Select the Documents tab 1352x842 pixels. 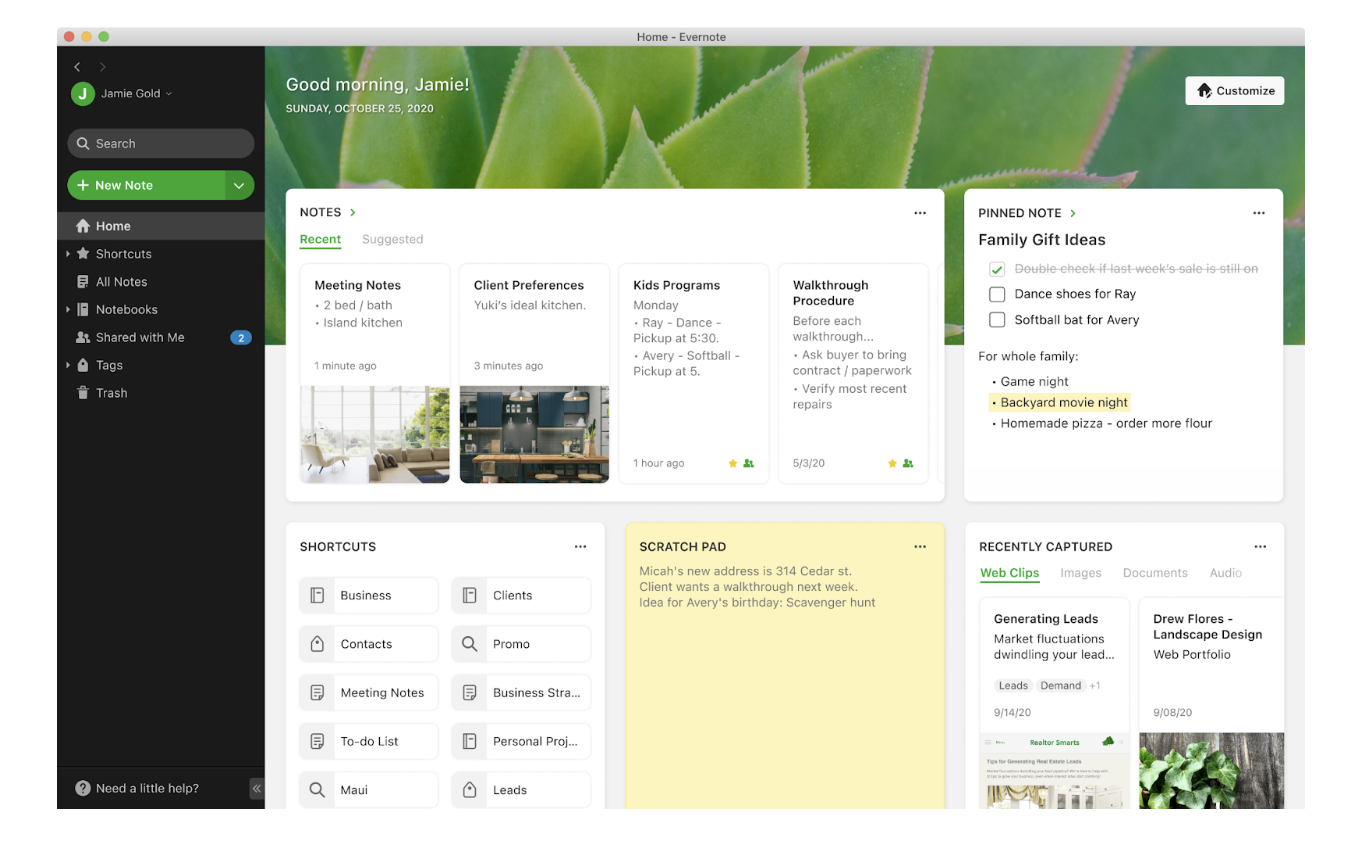(x=1155, y=573)
